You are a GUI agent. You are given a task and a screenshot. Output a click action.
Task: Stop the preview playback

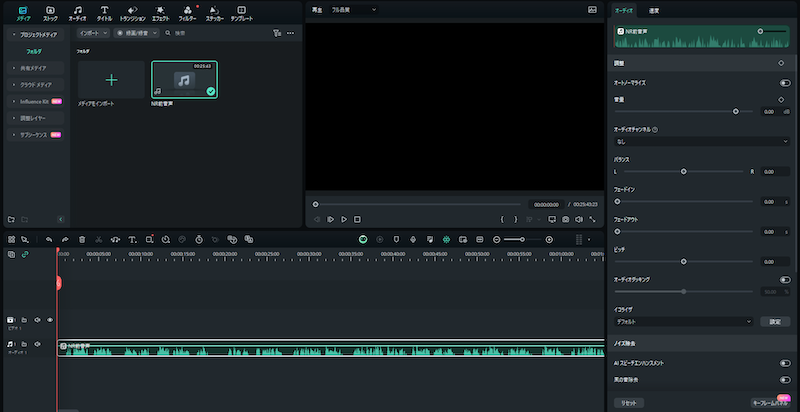tap(357, 219)
